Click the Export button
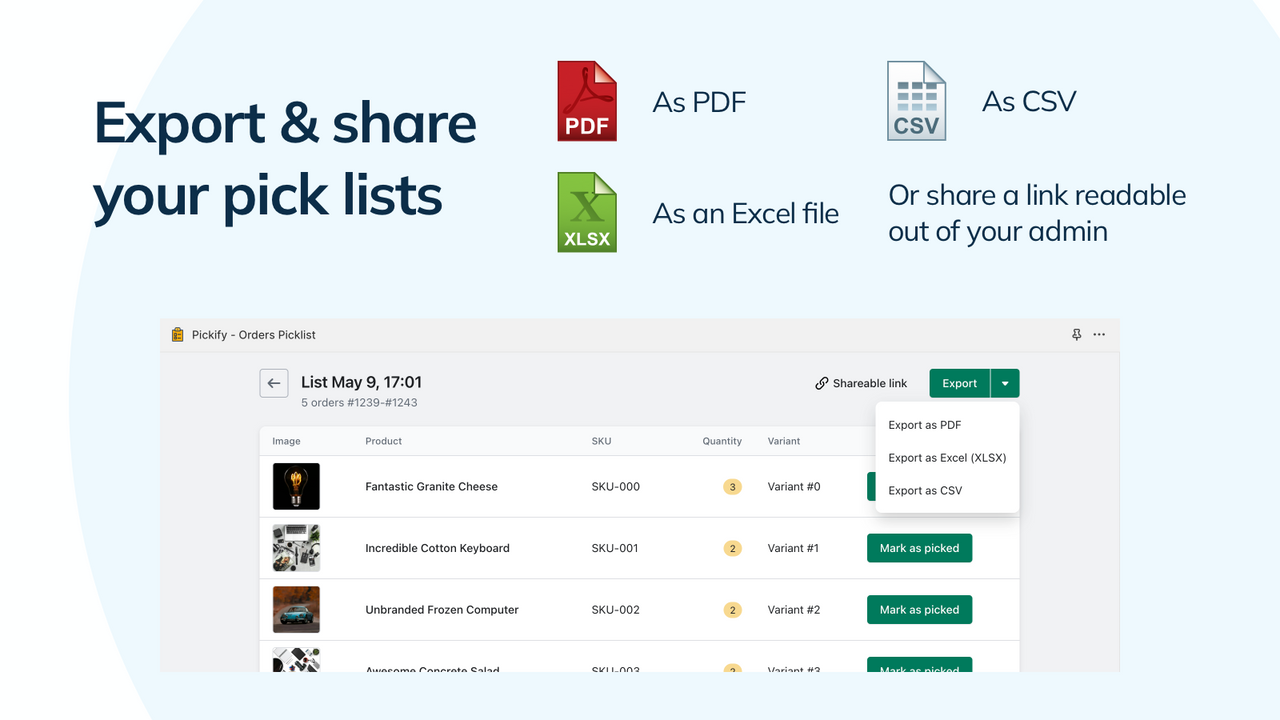The height and width of the screenshot is (720, 1280). 959,383
